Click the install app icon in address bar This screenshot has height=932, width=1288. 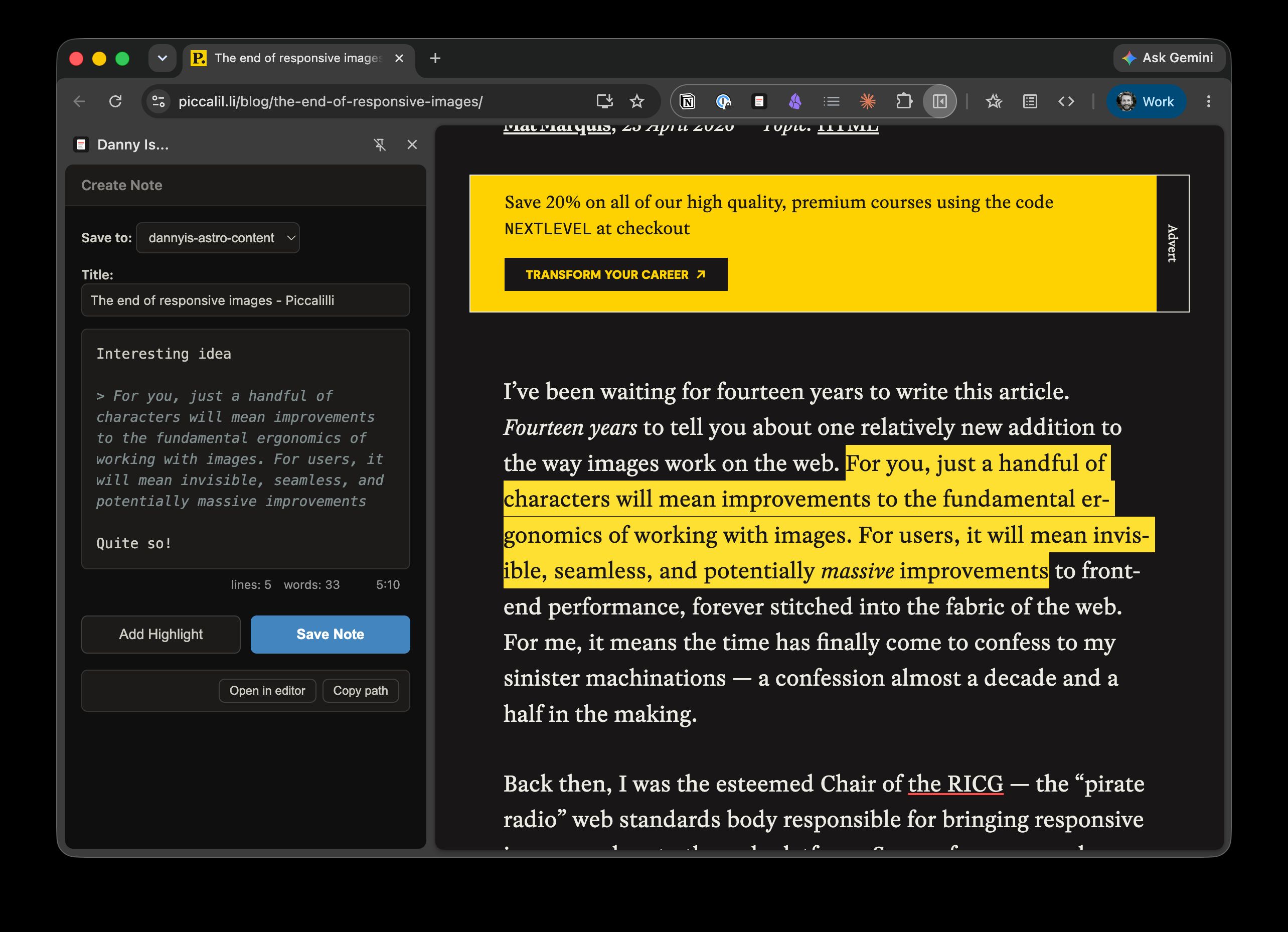coord(604,102)
